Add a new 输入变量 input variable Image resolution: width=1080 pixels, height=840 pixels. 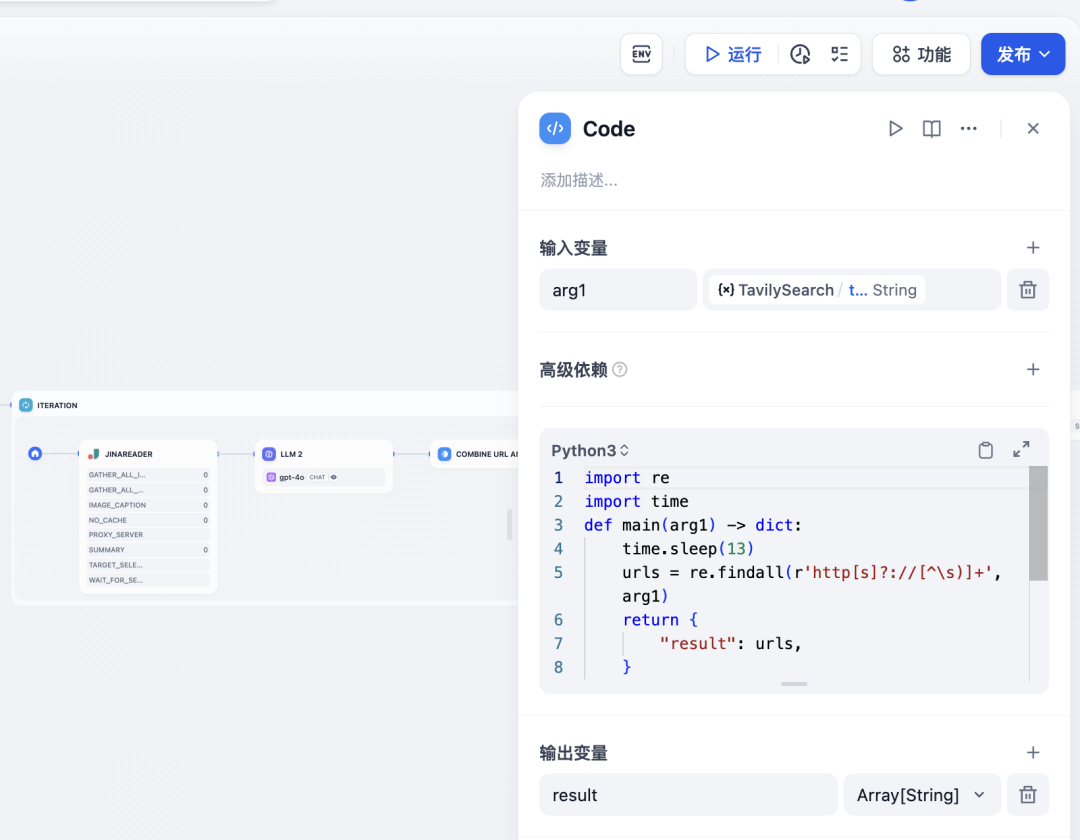pos(1032,248)
